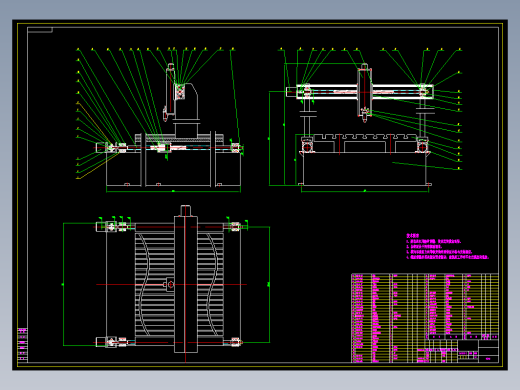The height and width of the screenshot is (390, 520).
Task: Select the green height dimension left of plan view
Action: (63, 284)
